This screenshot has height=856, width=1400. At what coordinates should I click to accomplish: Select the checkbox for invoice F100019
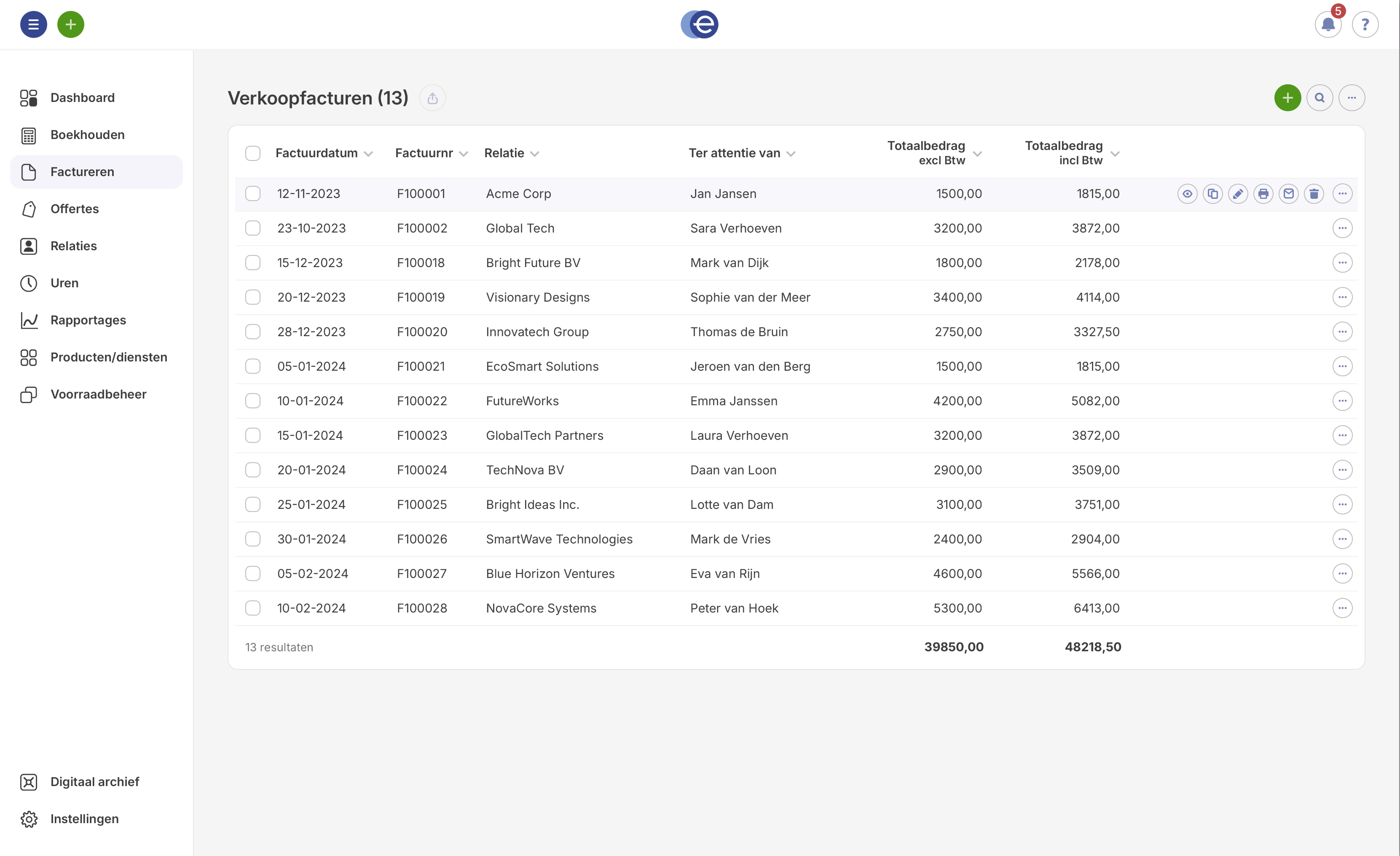click(253, 297)
